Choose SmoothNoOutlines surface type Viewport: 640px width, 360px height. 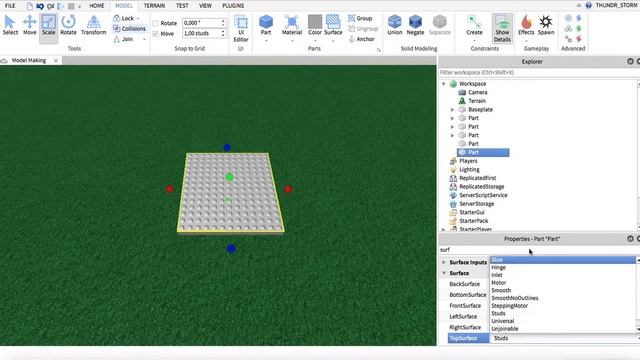tap(563, 298)
